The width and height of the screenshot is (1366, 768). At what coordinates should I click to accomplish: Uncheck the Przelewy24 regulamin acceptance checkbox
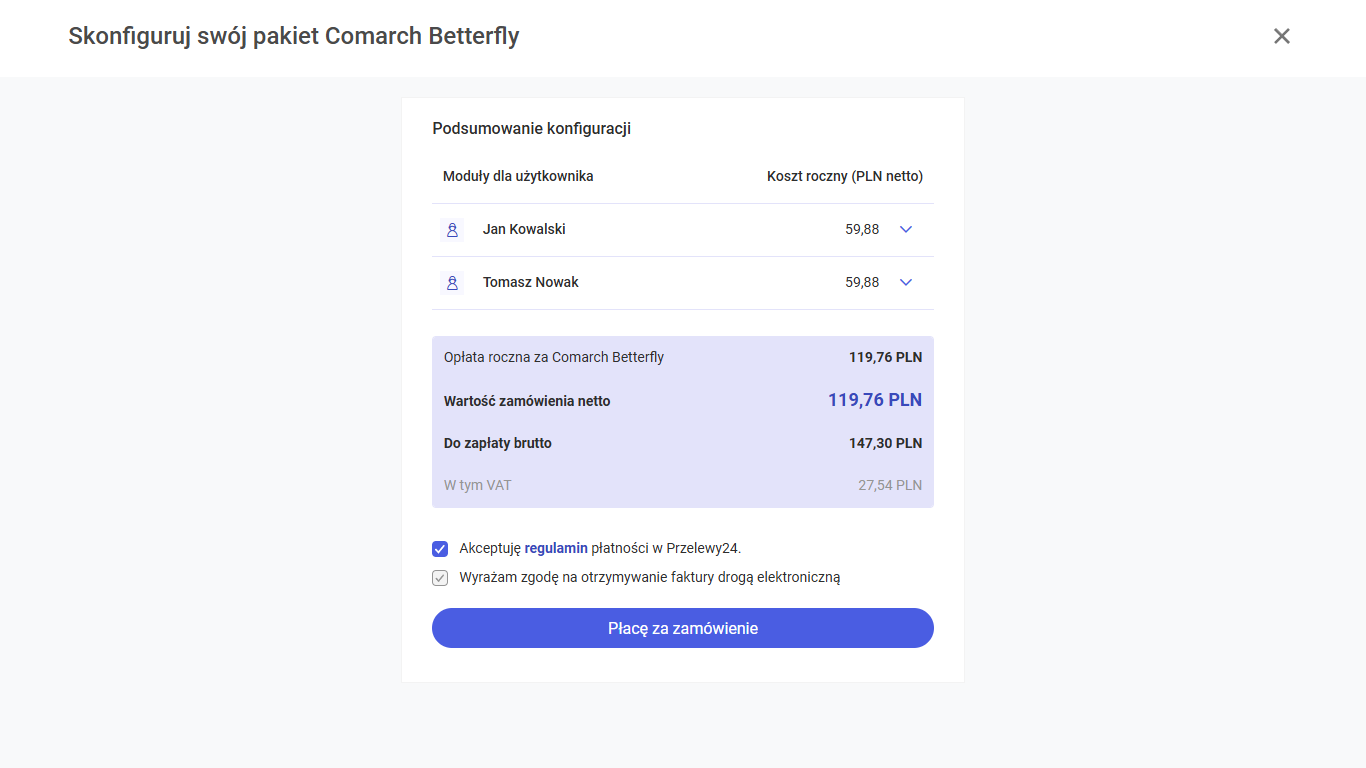[440, 549]
